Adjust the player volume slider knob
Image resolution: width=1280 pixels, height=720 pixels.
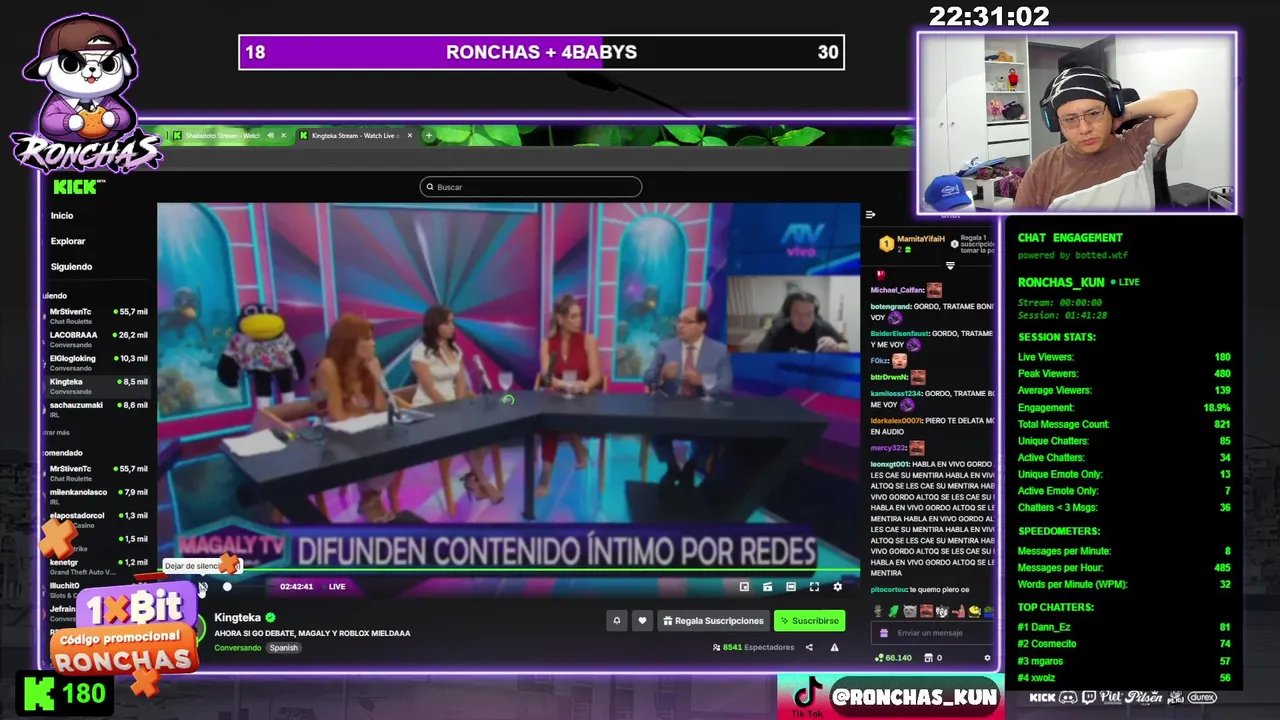(x=227, y=587)
